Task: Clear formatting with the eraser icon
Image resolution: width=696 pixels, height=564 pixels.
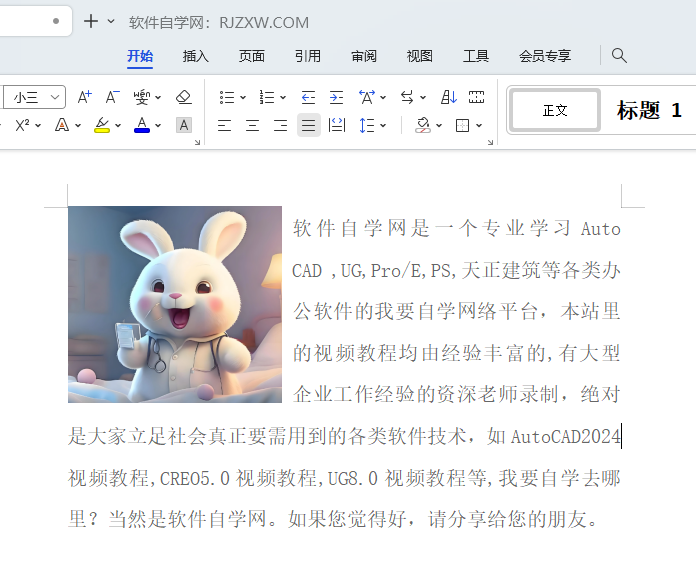Action: coord(184,97)
